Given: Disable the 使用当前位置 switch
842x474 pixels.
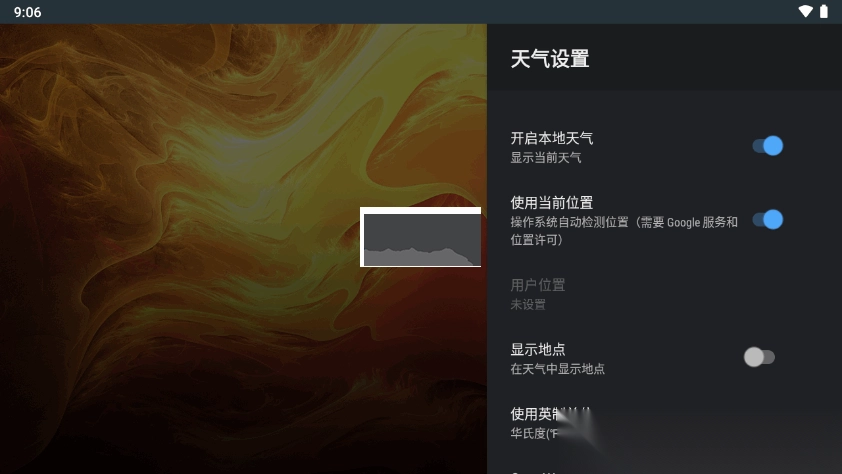Looking at the screenshot, I should point(768,220).
